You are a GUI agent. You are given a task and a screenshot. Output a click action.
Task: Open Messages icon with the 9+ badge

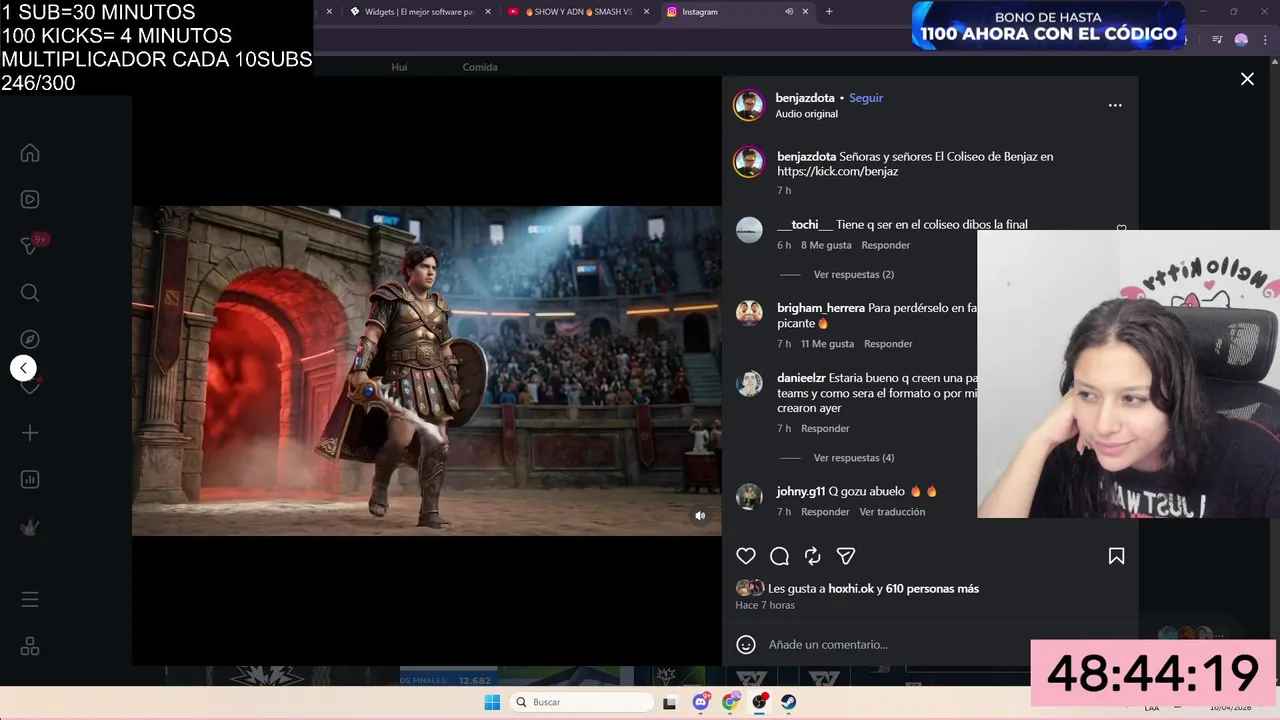30,246
